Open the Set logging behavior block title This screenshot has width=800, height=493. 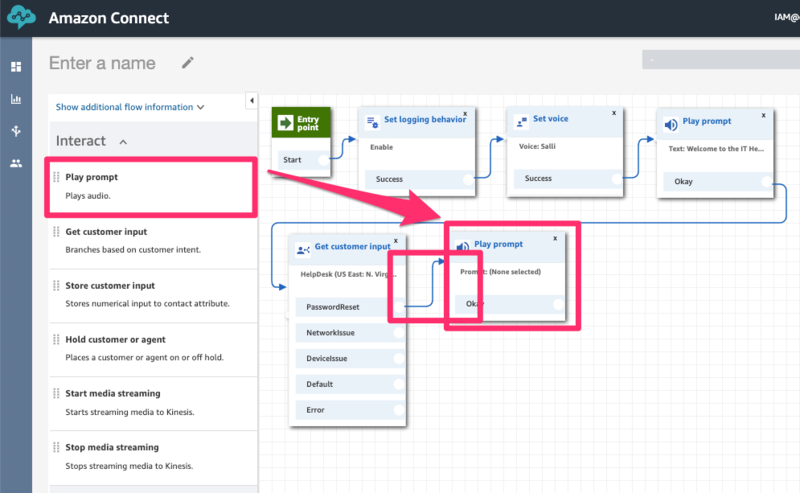[x=425, y=119]
